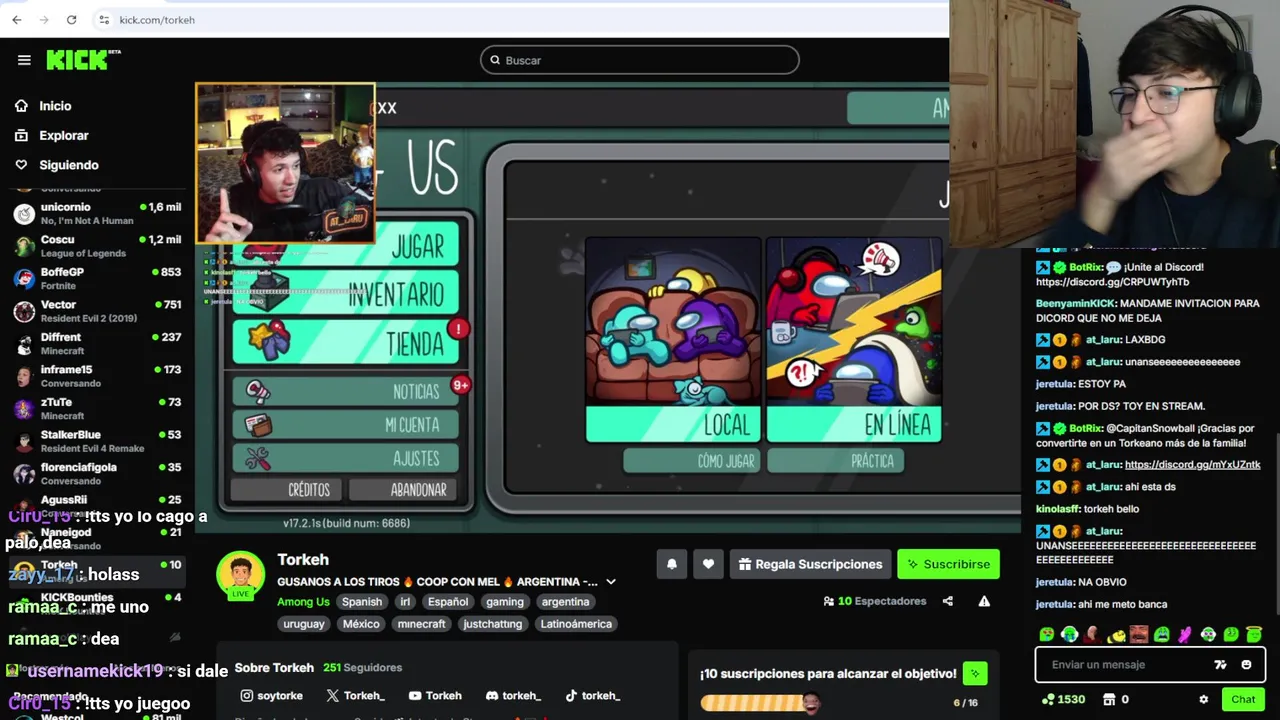Click Regala Suscripciones button
Screen dimensions: 1280x720
(x=810, y=564)
